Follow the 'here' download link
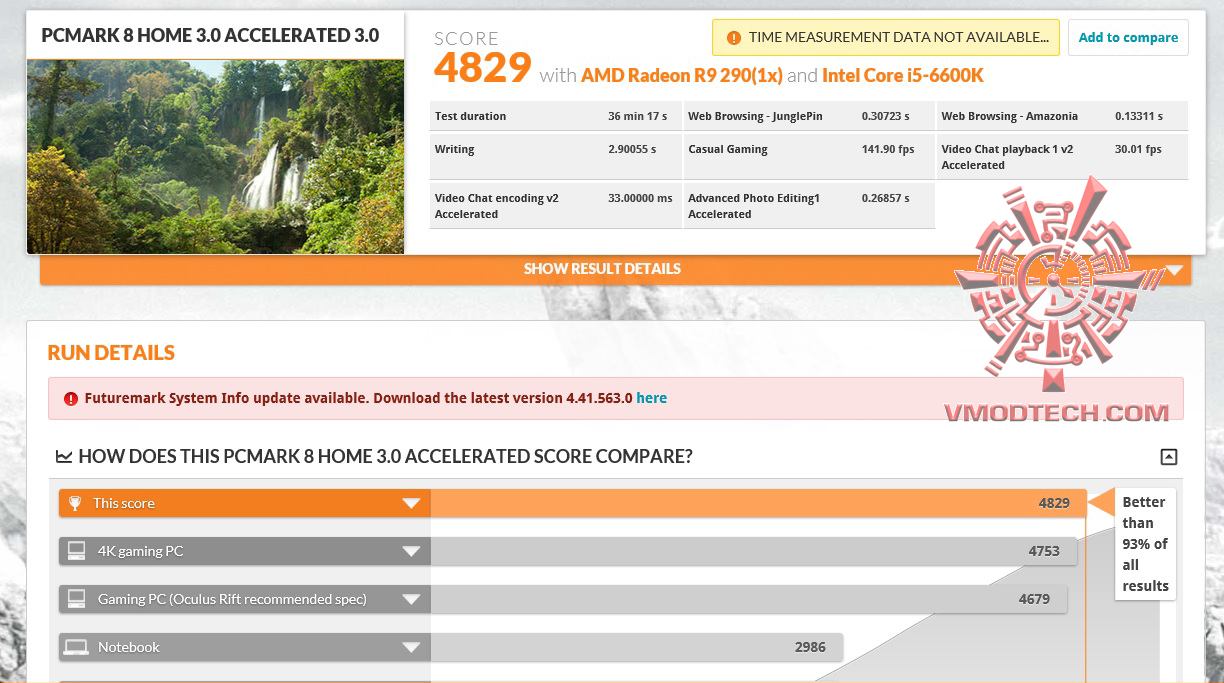Viewport: 1224px width, 683px height. coord(651,398)
